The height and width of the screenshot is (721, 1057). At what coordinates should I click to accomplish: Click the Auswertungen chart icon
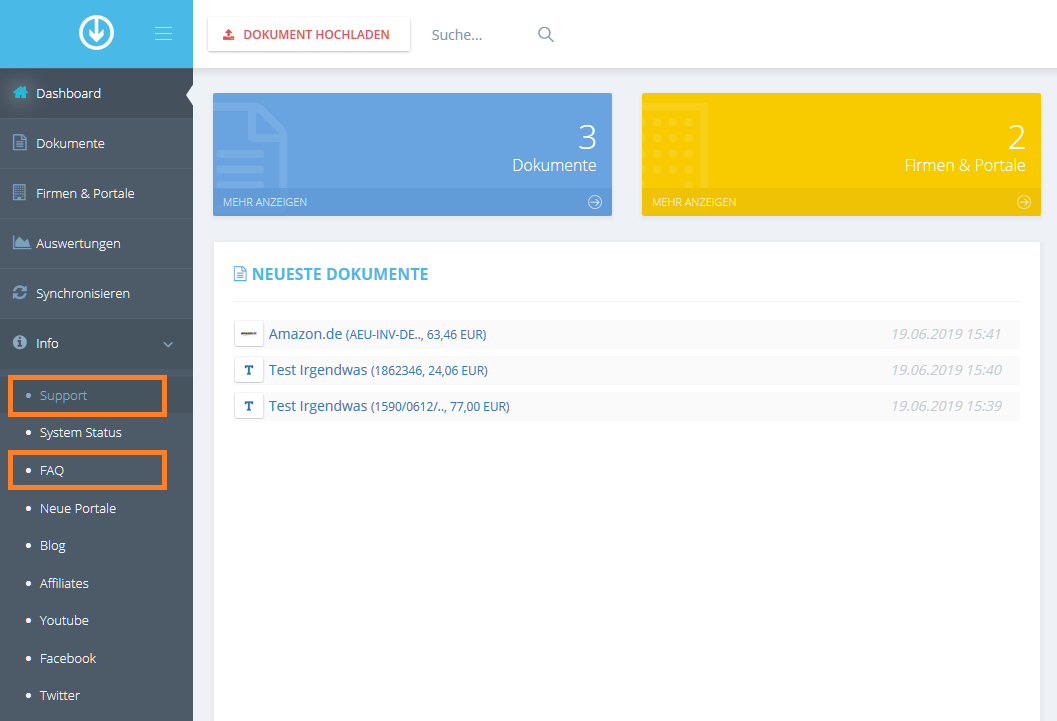pos(21,243)
